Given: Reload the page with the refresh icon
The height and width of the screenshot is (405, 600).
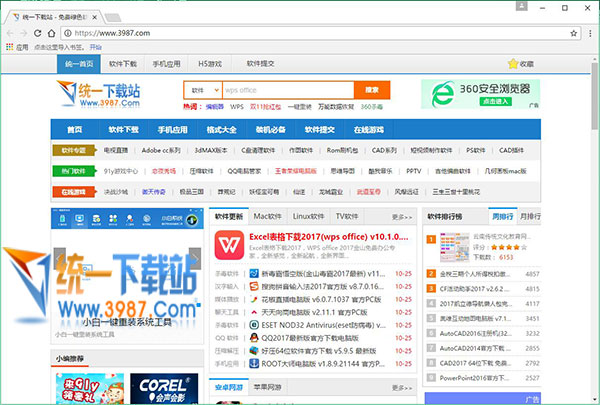Looking at the screenshot, I should tap(38, 33).
